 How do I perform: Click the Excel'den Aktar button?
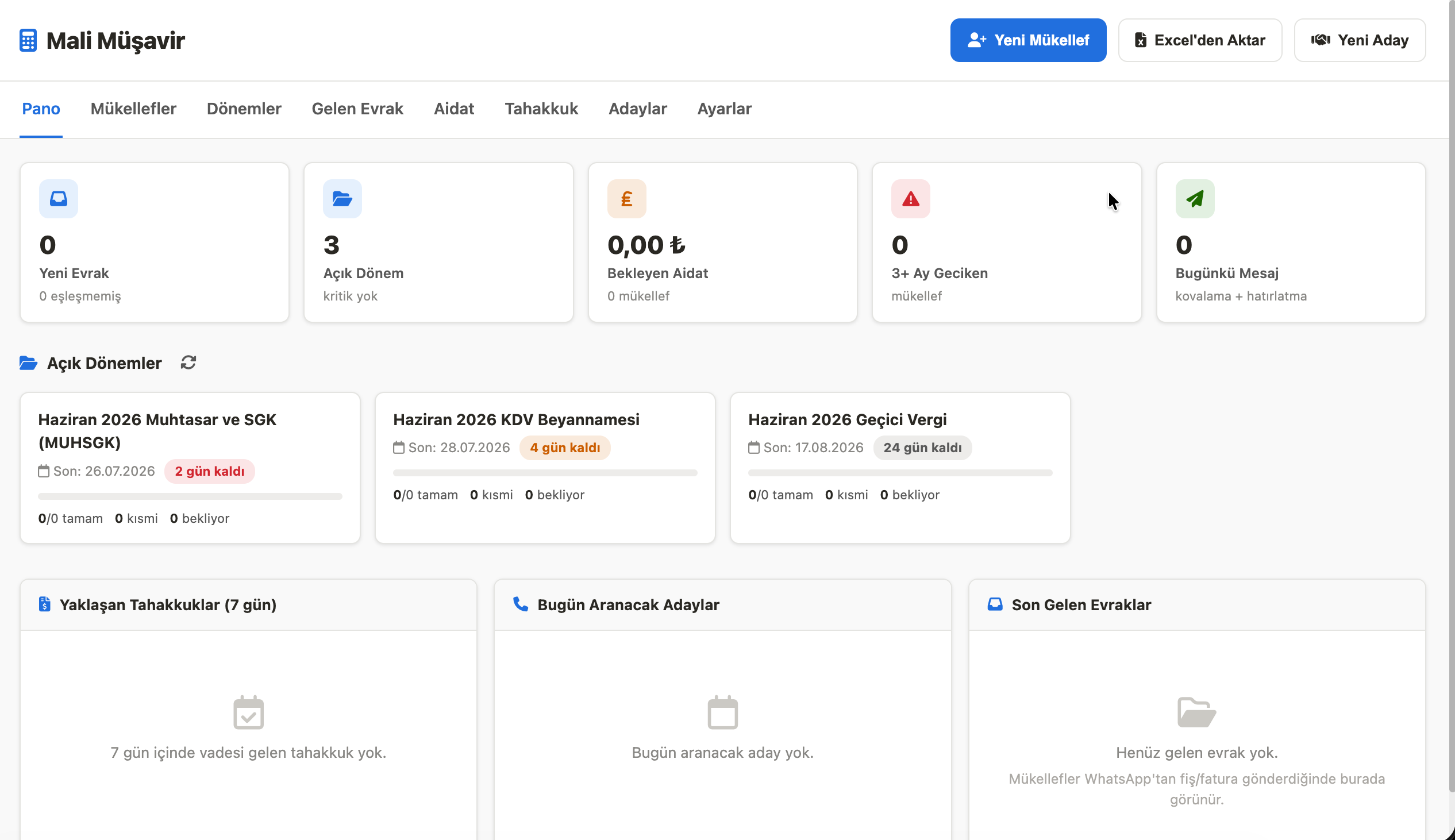(1200, 40)
